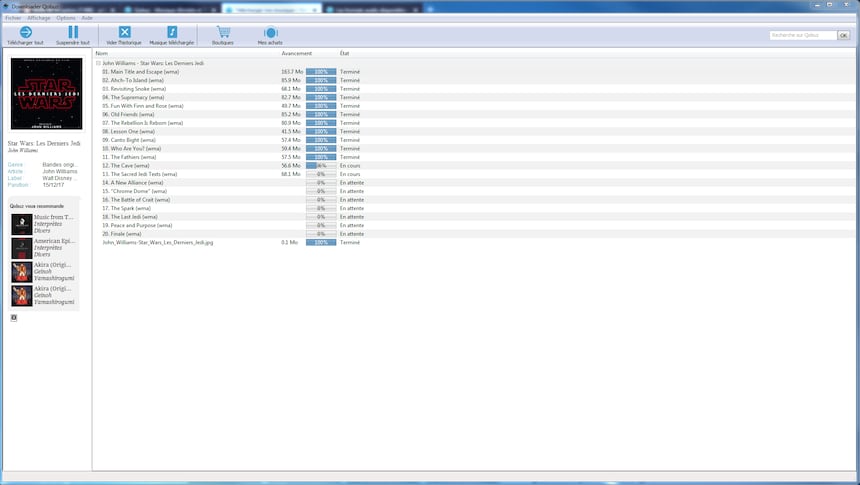Open the second Akira (Origi... recommendation thumbnail

pos(22,295)
